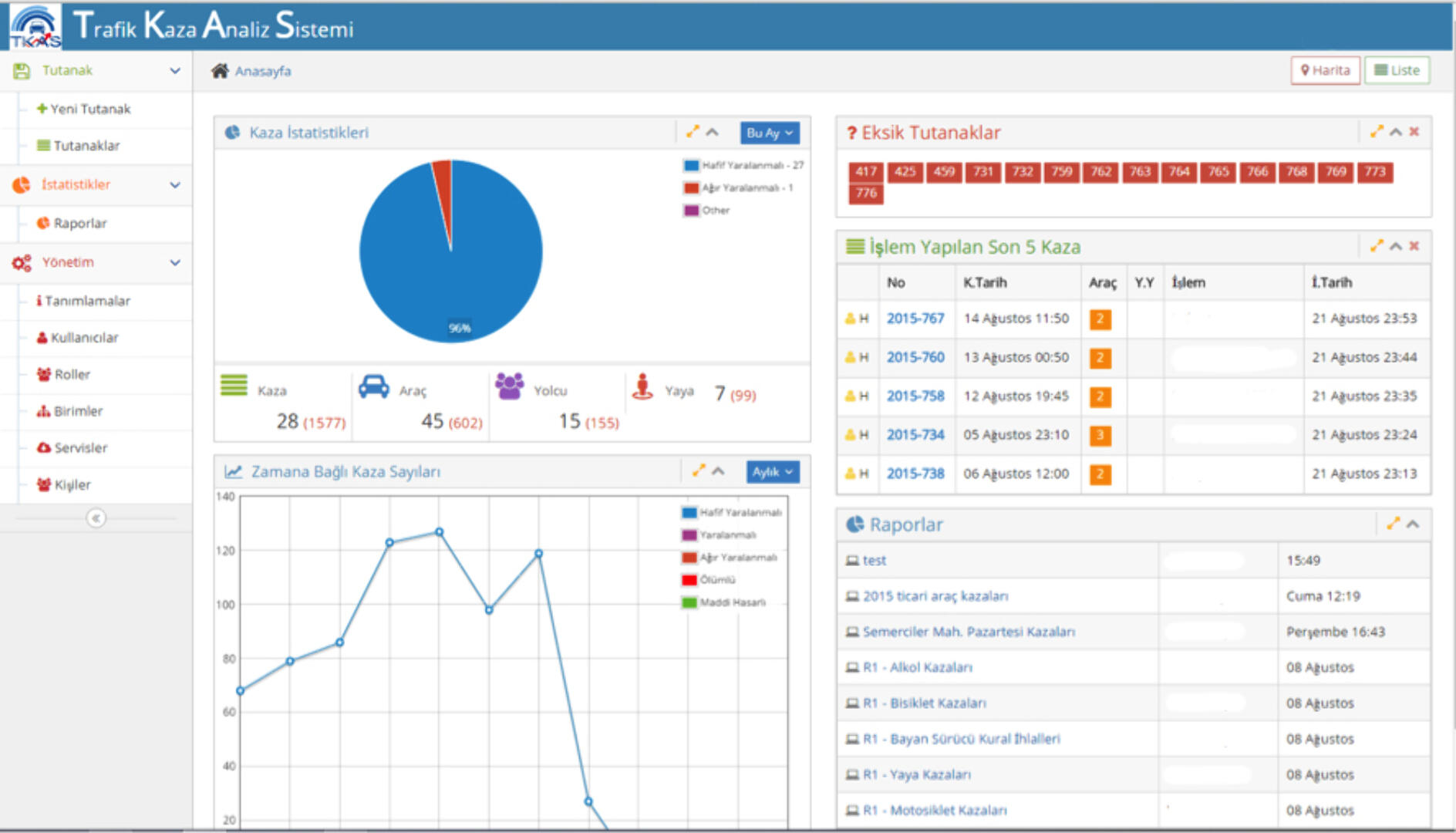Open the Aylık interval dropdown
The width and height of the screenshot is (1456, 833).
pyautogui.click(x=772, y=472)
